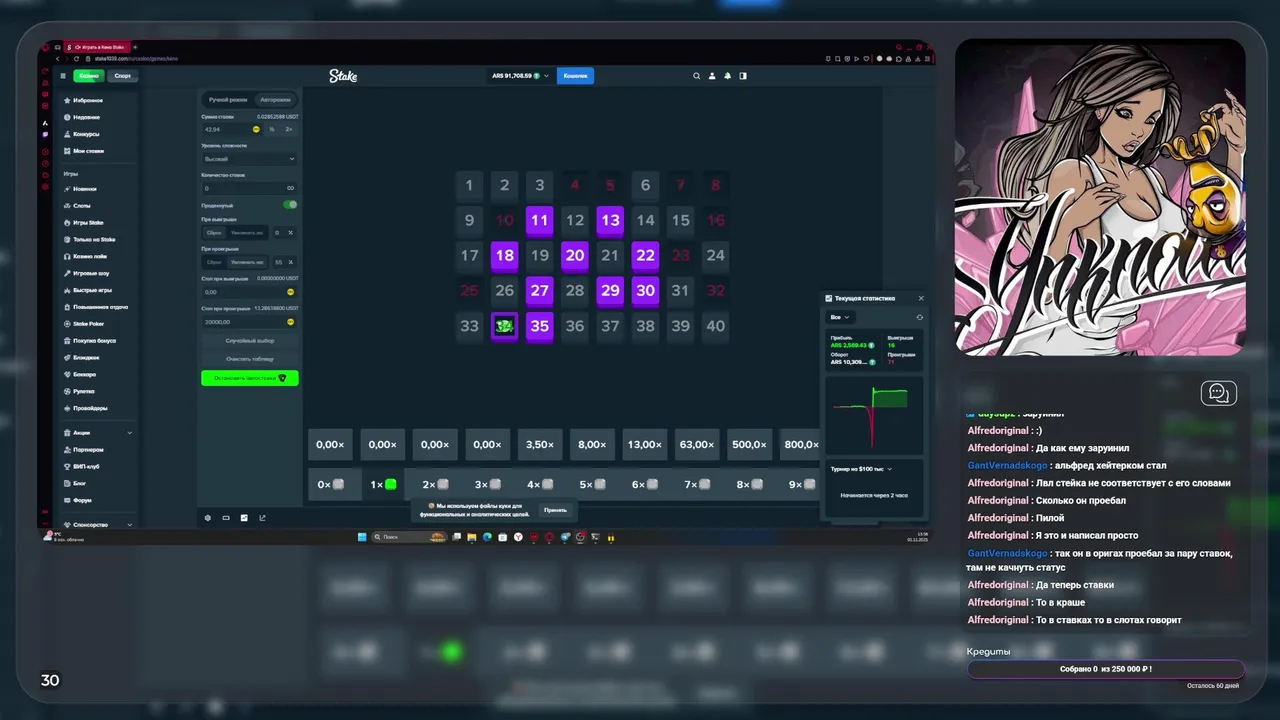Viewport: 1280px width, 720px height.
Task: Open the Все filter dropdown in statistics
Action: 840,317
